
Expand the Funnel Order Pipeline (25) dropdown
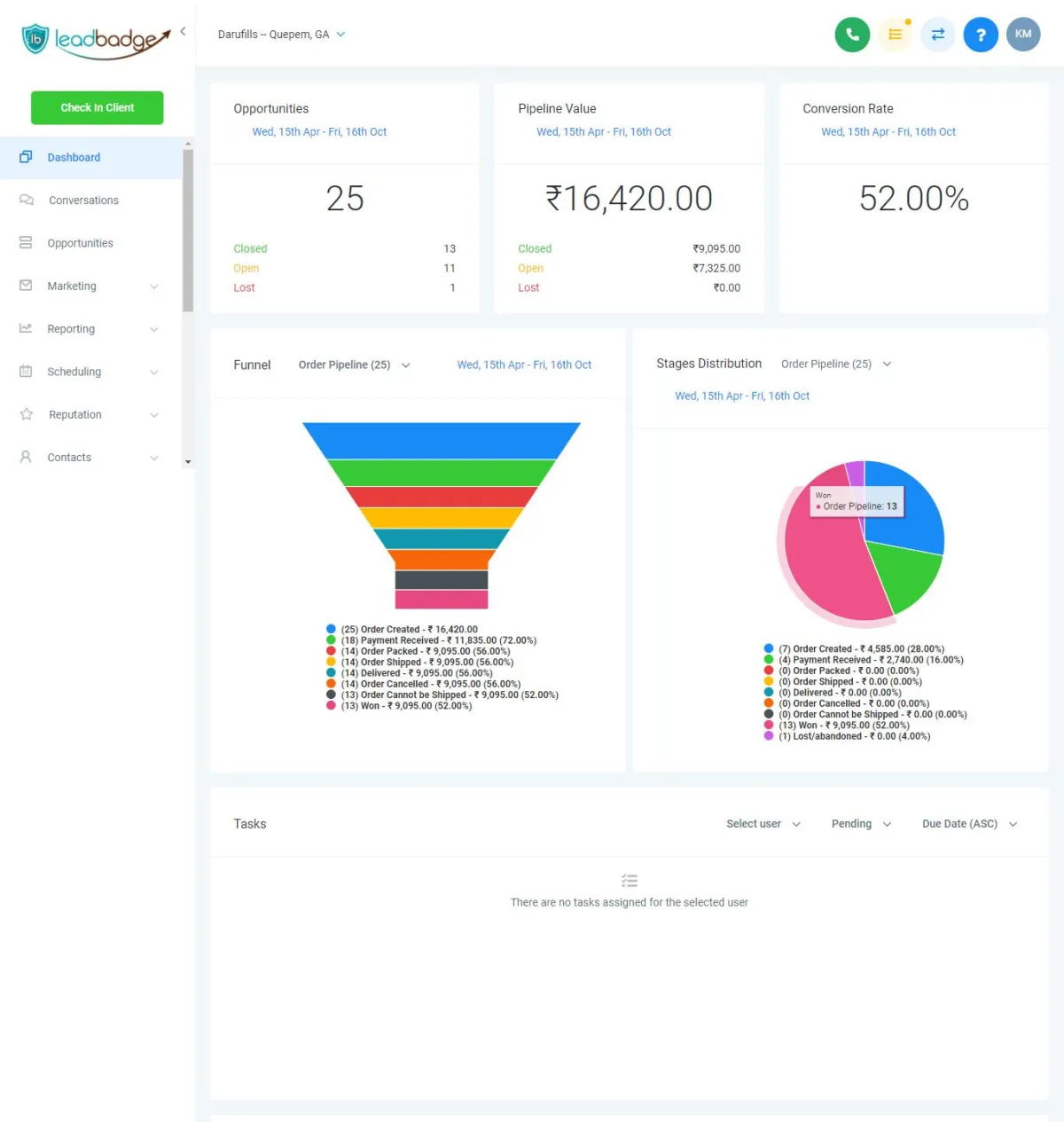click(354, 365)
